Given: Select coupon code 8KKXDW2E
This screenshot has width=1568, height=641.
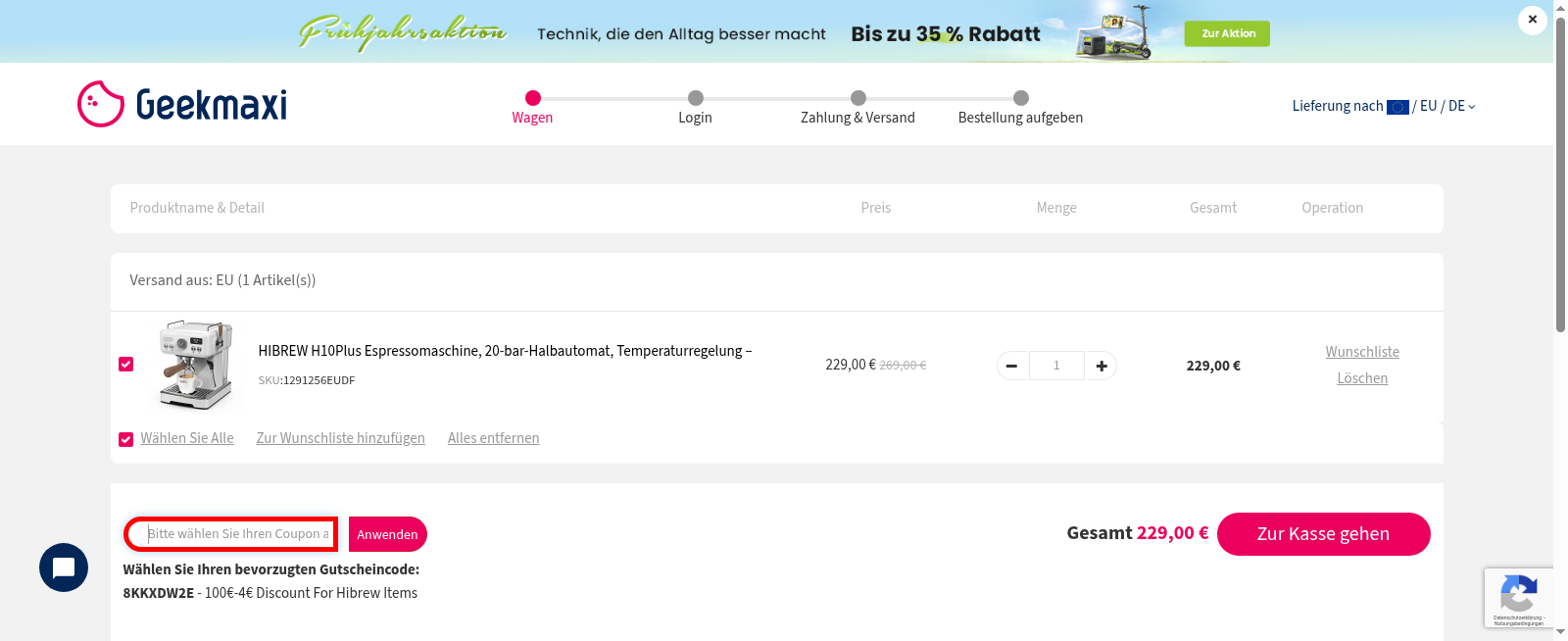Looking at the screenshot, I should [159, 593].
